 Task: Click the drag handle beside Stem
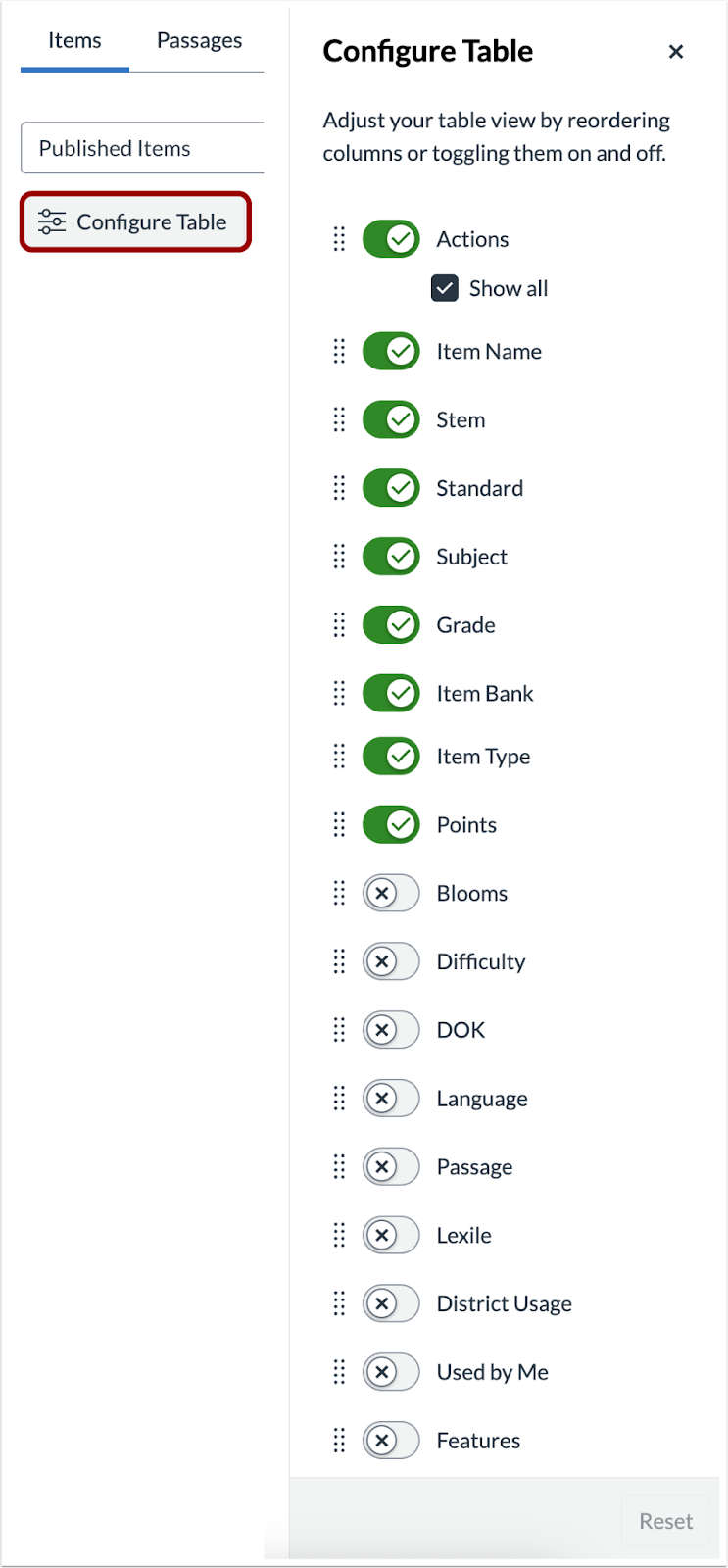tap(340, 419)
